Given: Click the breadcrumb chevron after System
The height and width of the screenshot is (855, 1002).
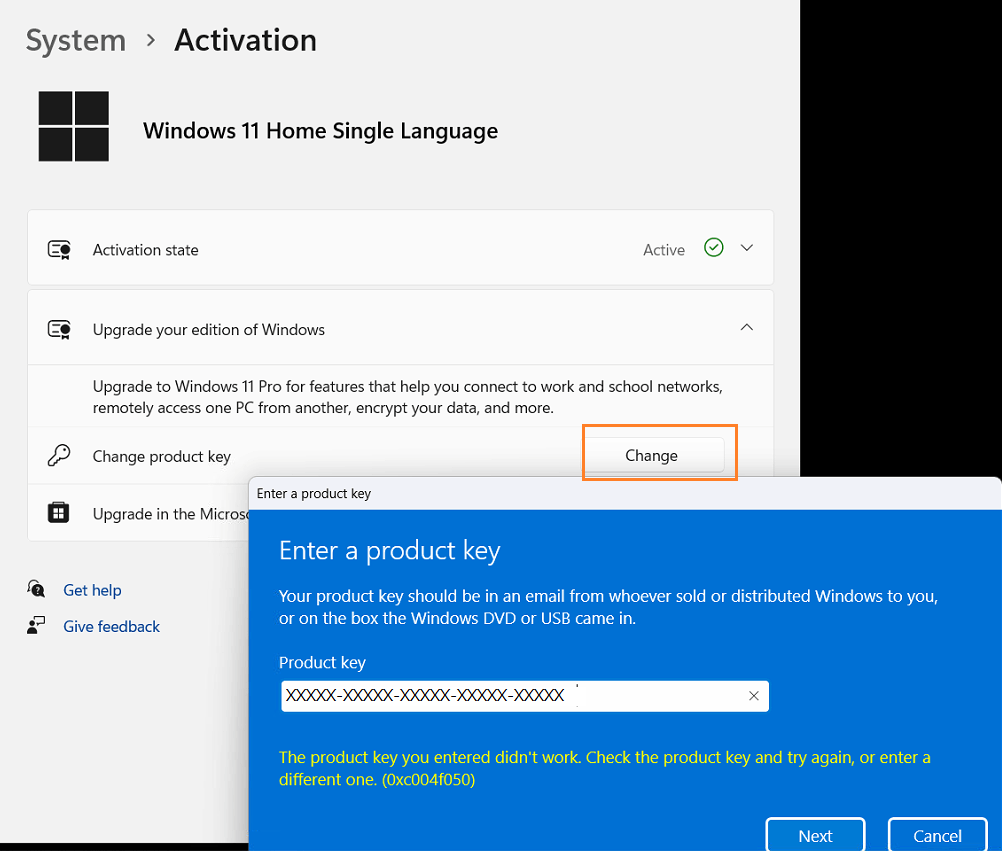Looking at the screenshot, I should pyautogui.click(x=151, y=41).
